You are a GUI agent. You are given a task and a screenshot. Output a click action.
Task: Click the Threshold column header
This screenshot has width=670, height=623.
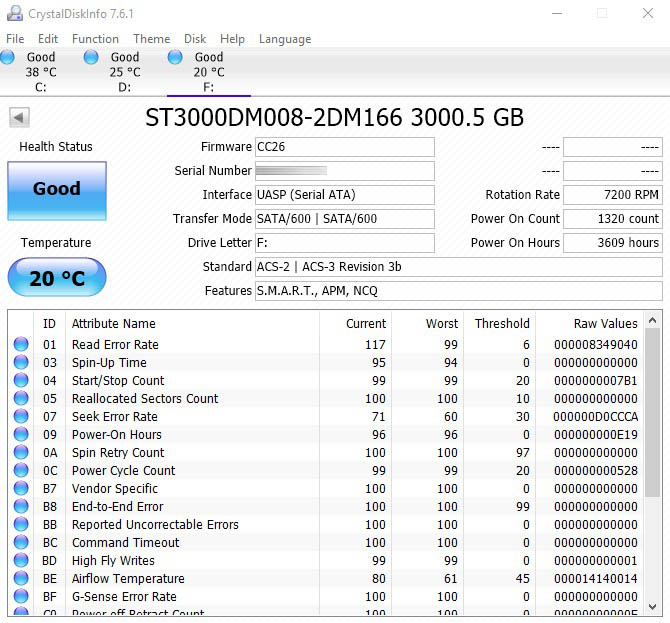(502, 323)
